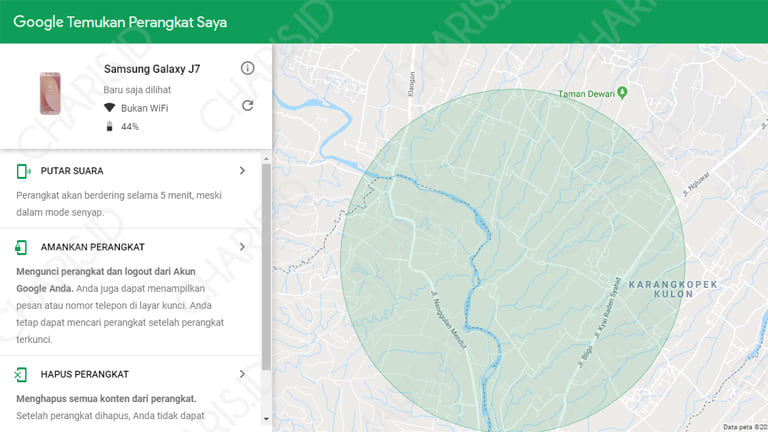Click the actions panel scrollbar thumb
768x432 pixels.
[x=266, y=267]
